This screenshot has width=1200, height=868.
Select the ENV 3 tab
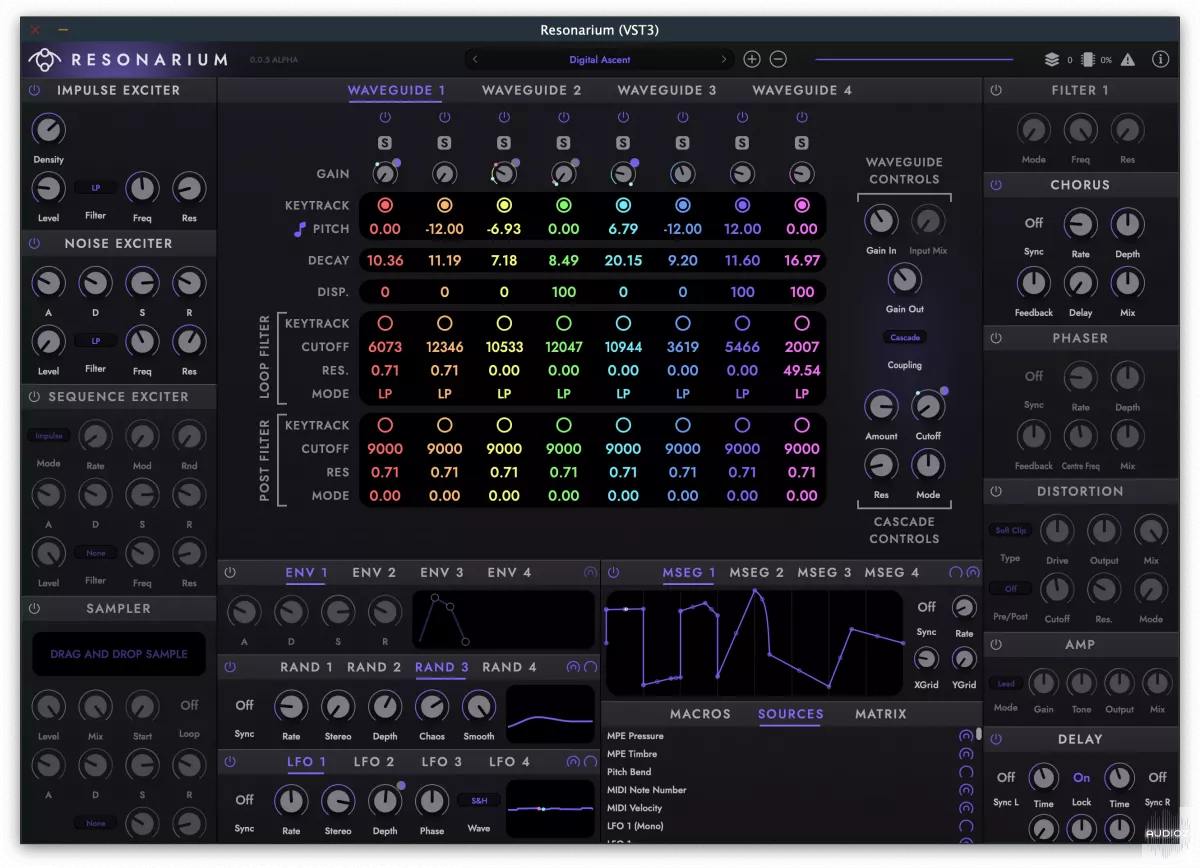(442, 573)
